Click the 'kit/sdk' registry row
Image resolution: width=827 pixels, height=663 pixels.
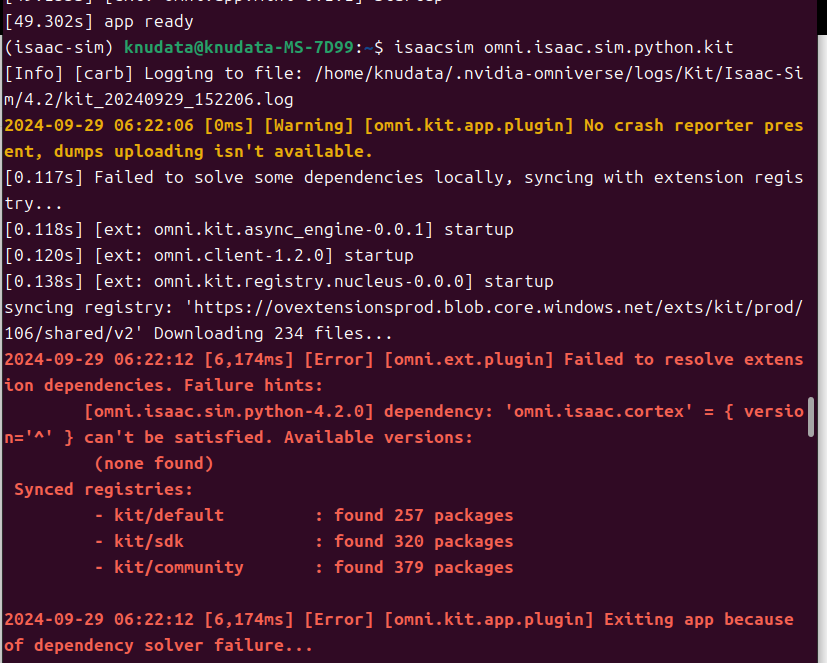(303, 541)
